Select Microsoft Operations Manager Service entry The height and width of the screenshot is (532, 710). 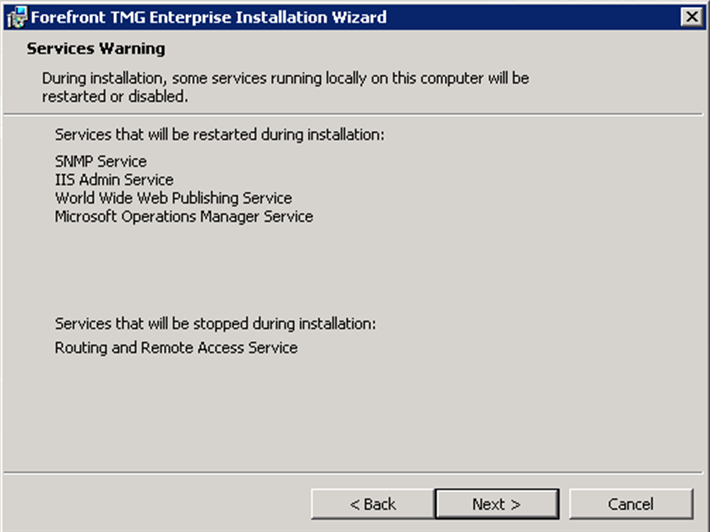click(184, 216)
